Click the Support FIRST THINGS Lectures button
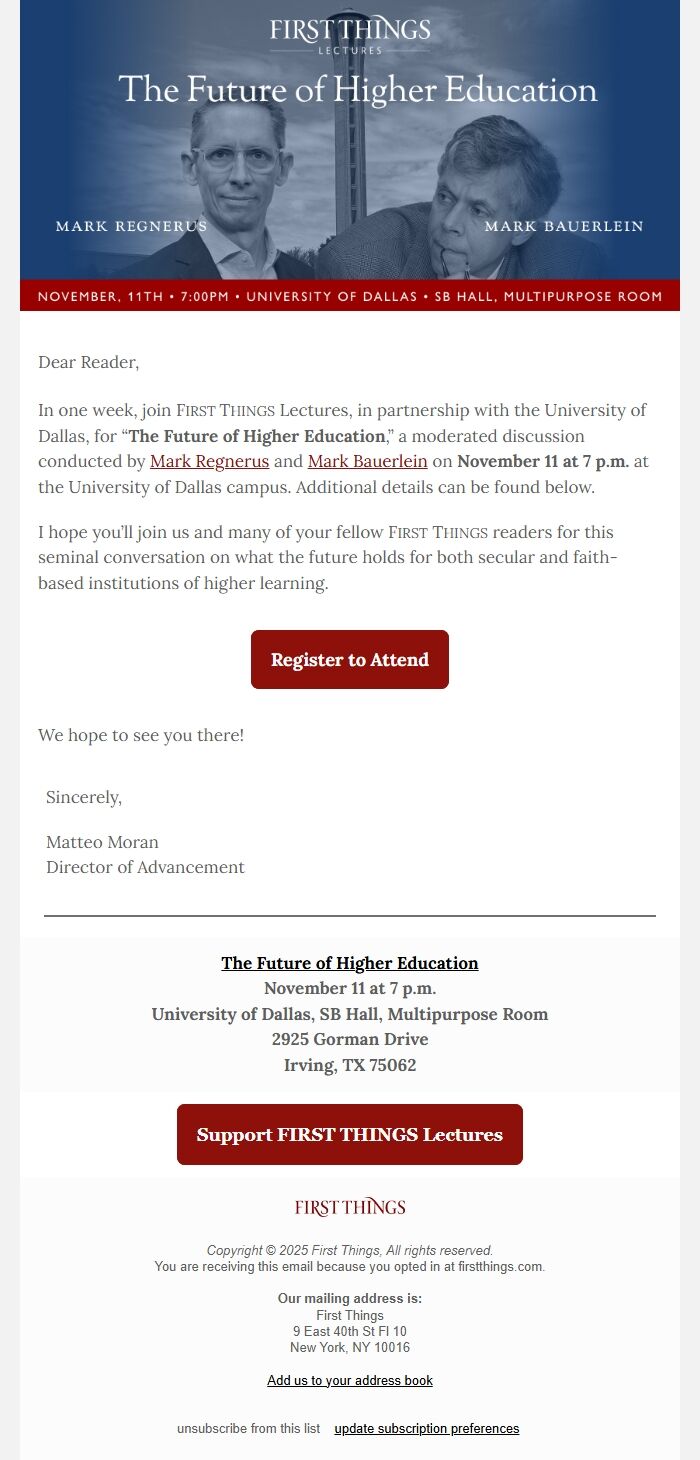The image size is (700, 1460). [349, 1134]
